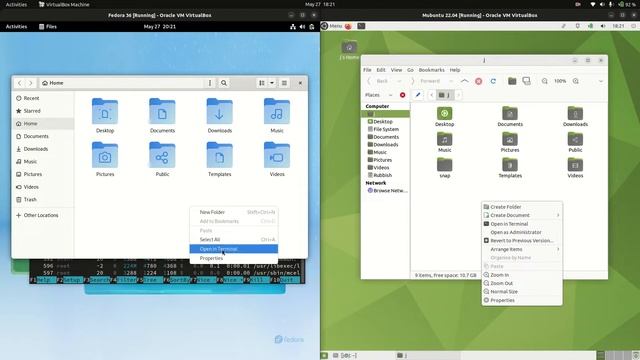This screenshot has width=640, height=360.
Task: Choose Normal Size in Caja context menu
Action: click(x=522, y=292)
